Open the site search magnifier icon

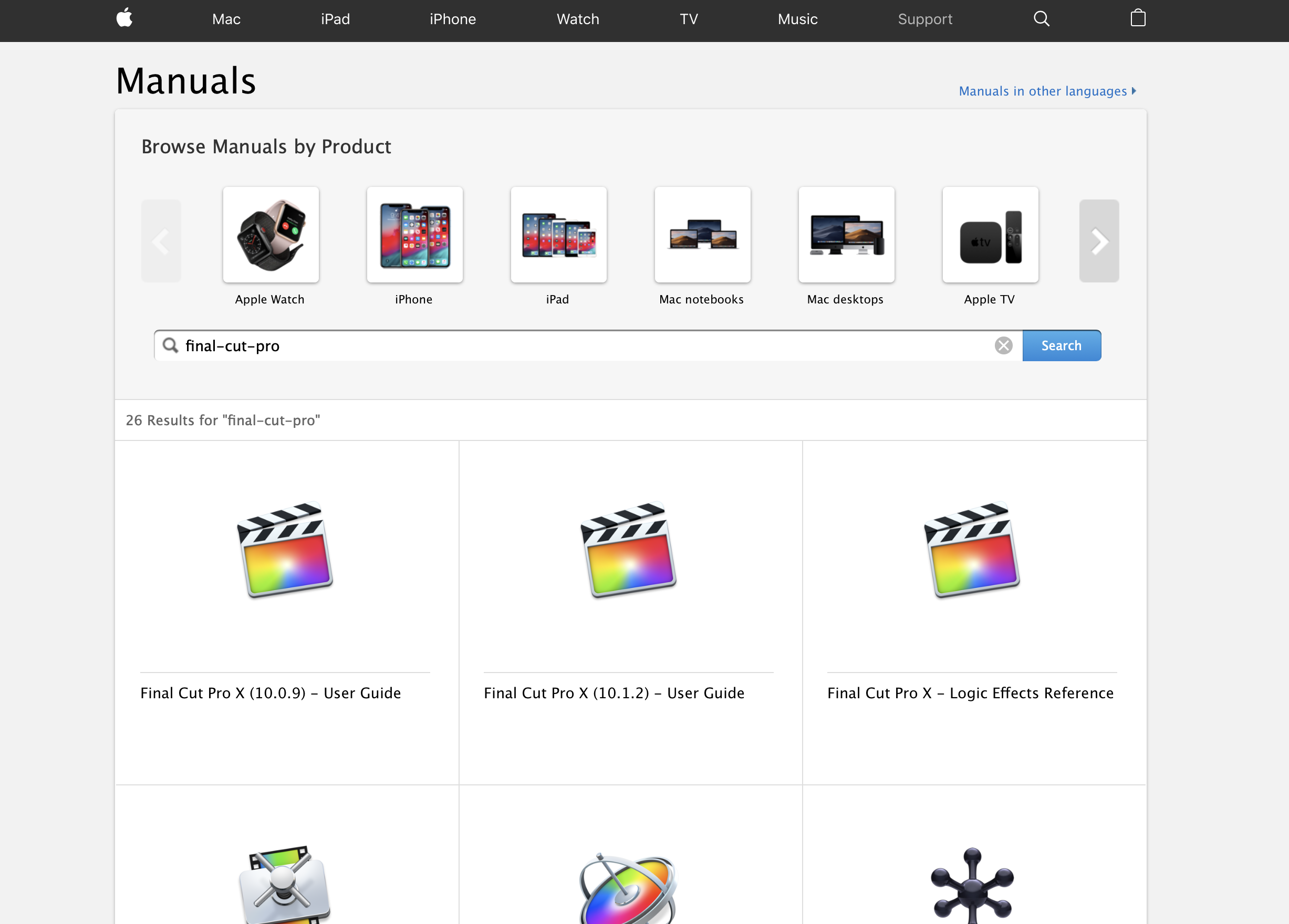[x=1041, y=19]
